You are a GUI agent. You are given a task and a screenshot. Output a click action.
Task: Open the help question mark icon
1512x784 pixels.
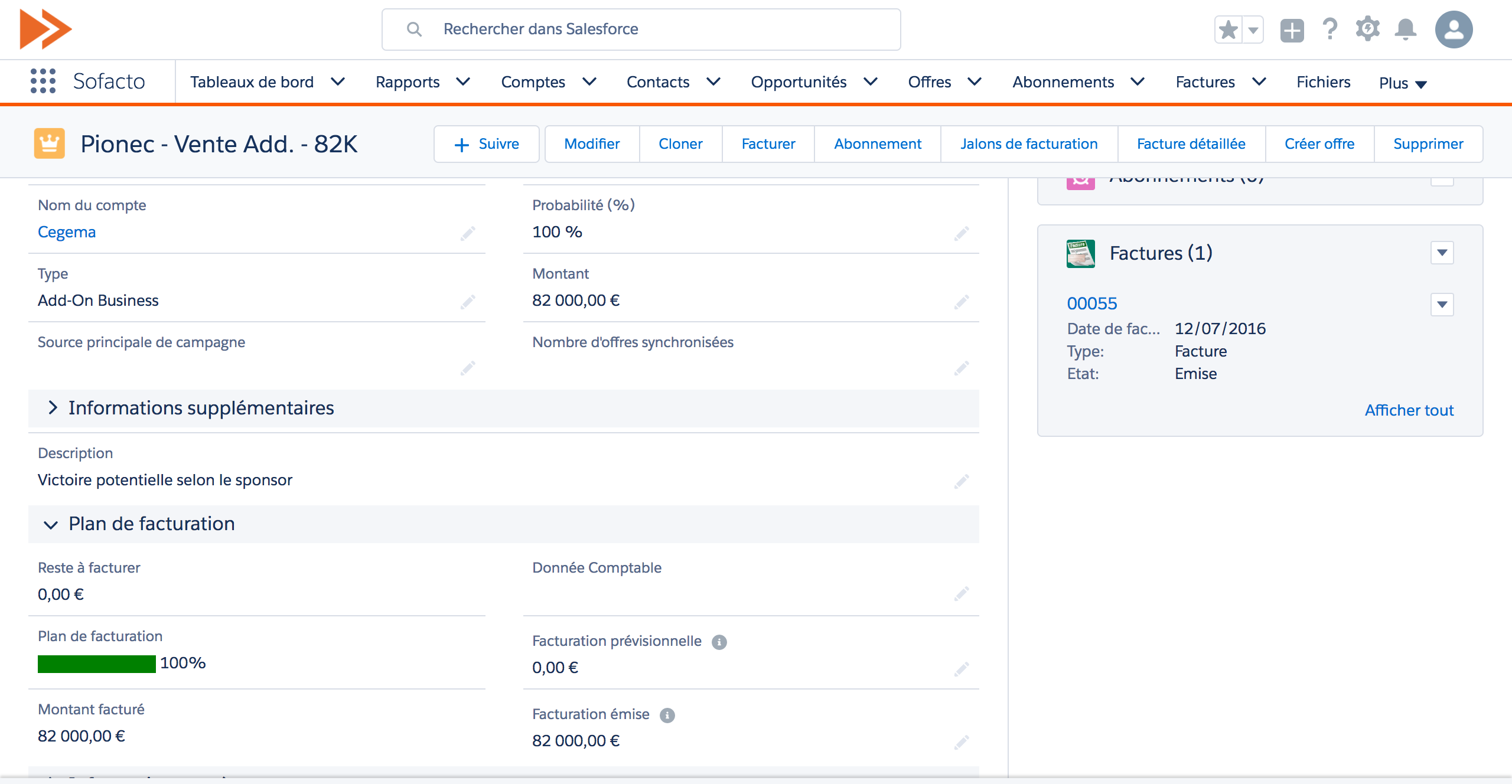(x=1330, y=29)
